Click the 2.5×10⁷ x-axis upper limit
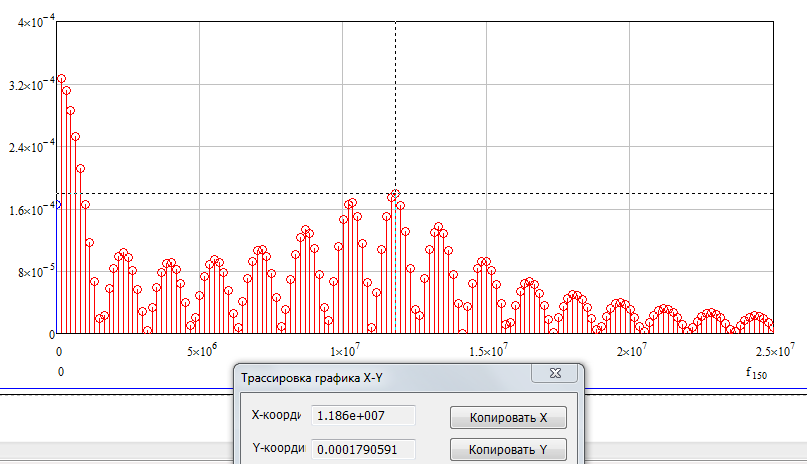 775,351
